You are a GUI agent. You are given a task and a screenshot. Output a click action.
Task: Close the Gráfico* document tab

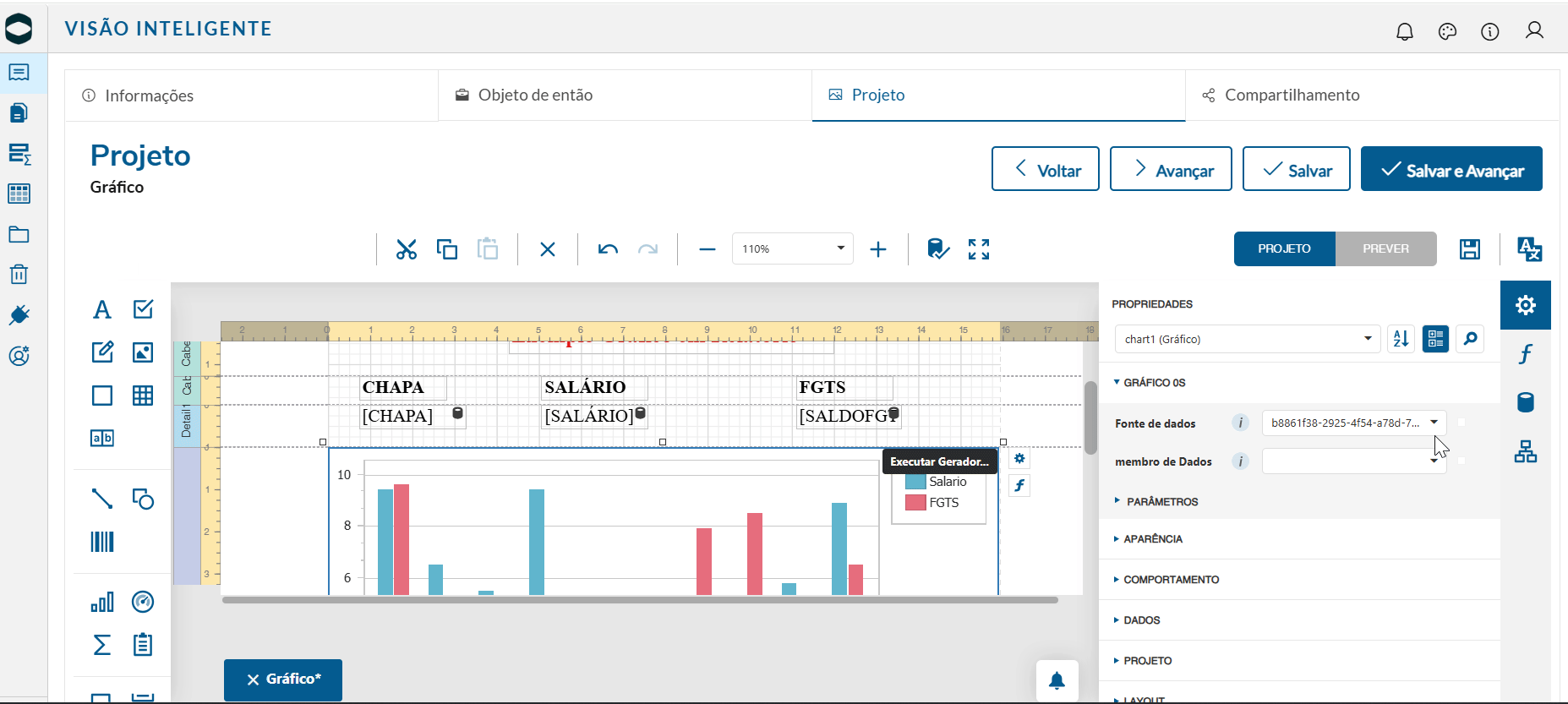pyautogui.click(x=253, y=679)
